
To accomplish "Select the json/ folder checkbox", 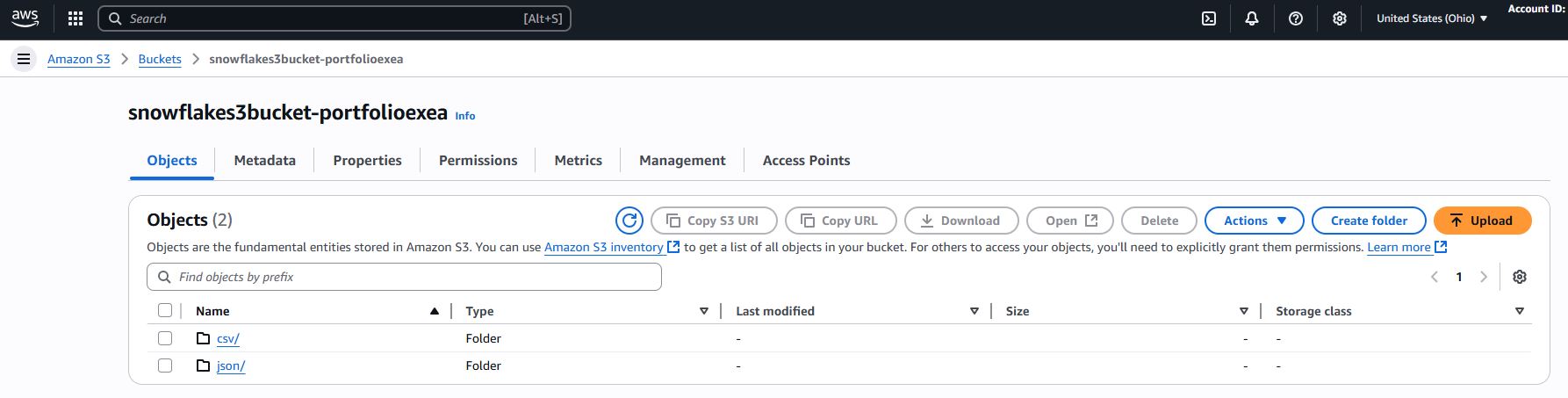I will (x=165, y=365).
